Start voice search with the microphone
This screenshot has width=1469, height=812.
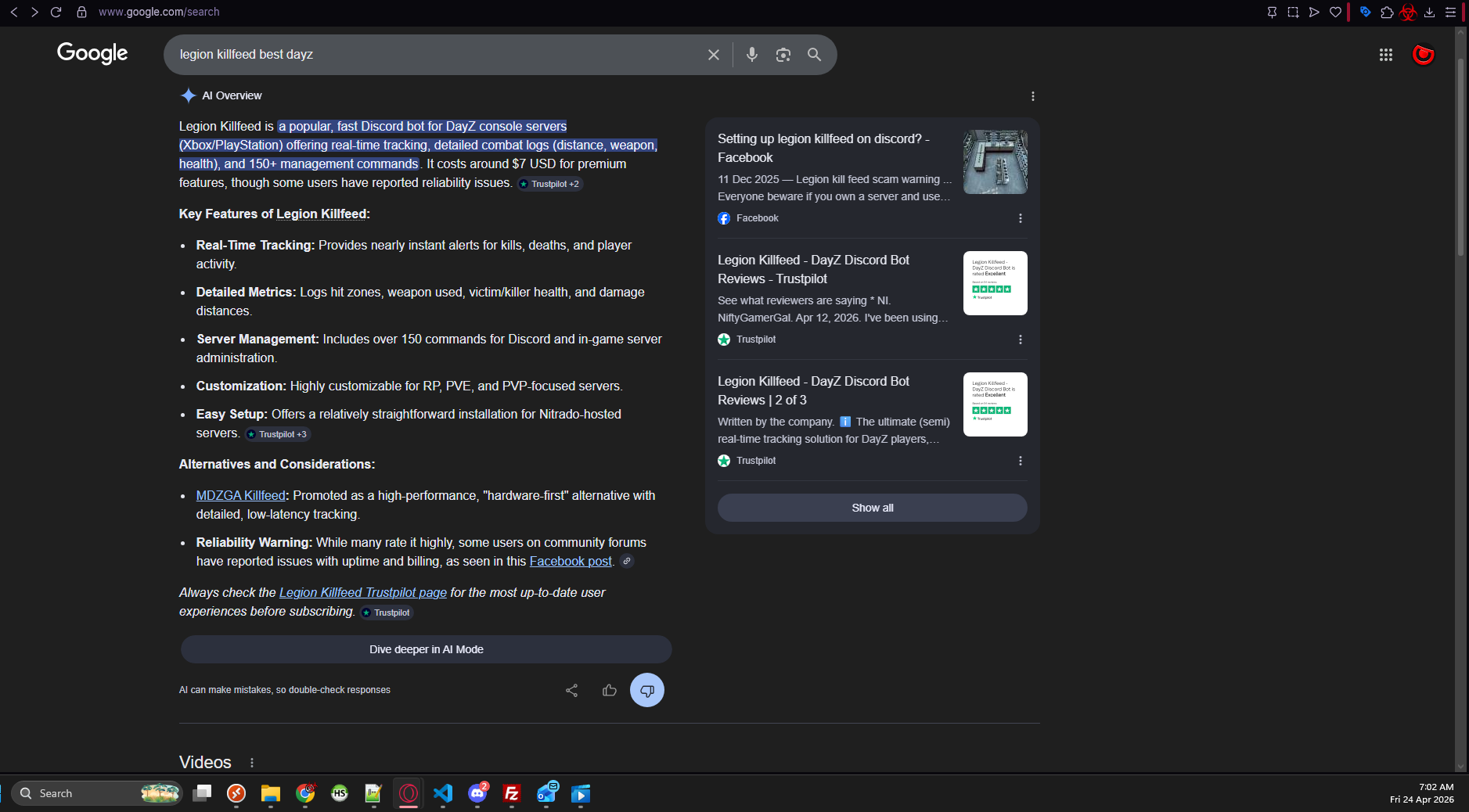click(x=752, y=55)
